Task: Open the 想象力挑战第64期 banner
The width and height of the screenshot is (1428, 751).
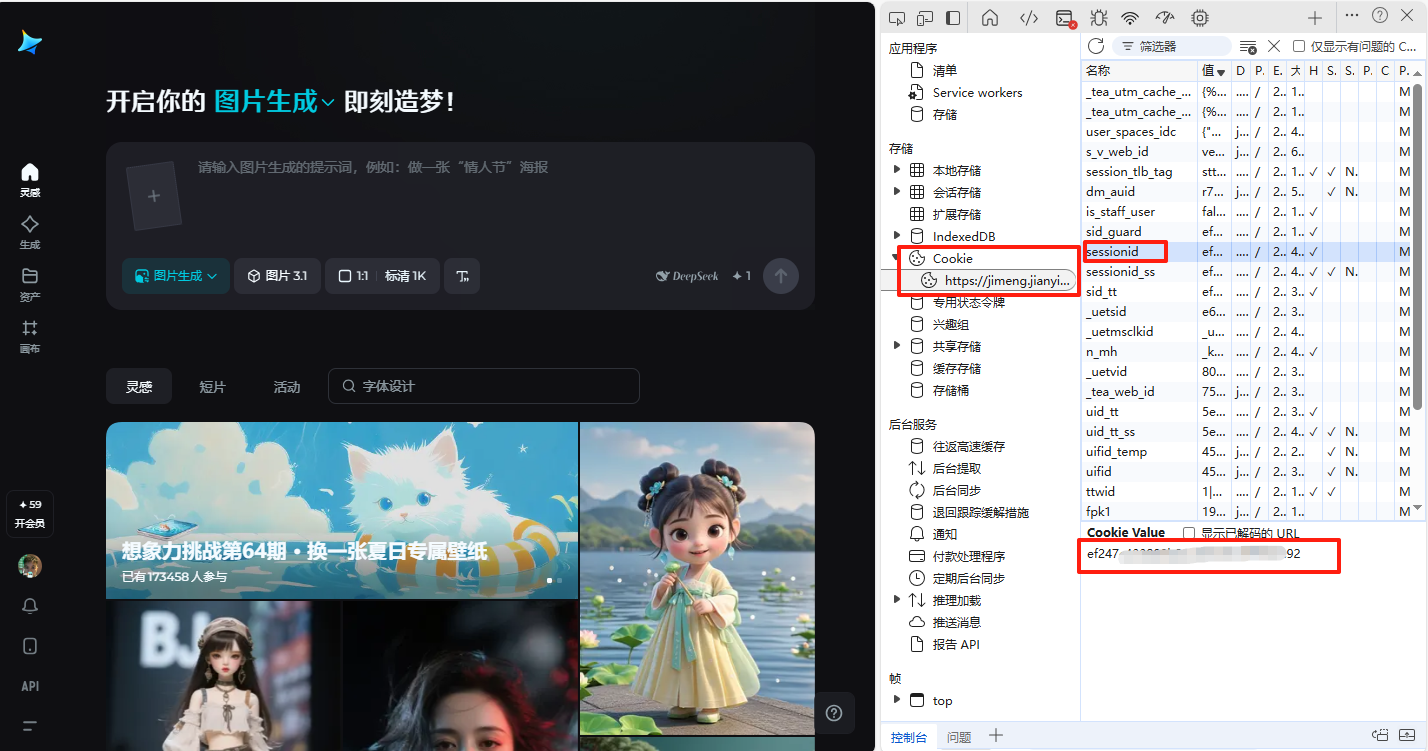Action: point(342,510)
